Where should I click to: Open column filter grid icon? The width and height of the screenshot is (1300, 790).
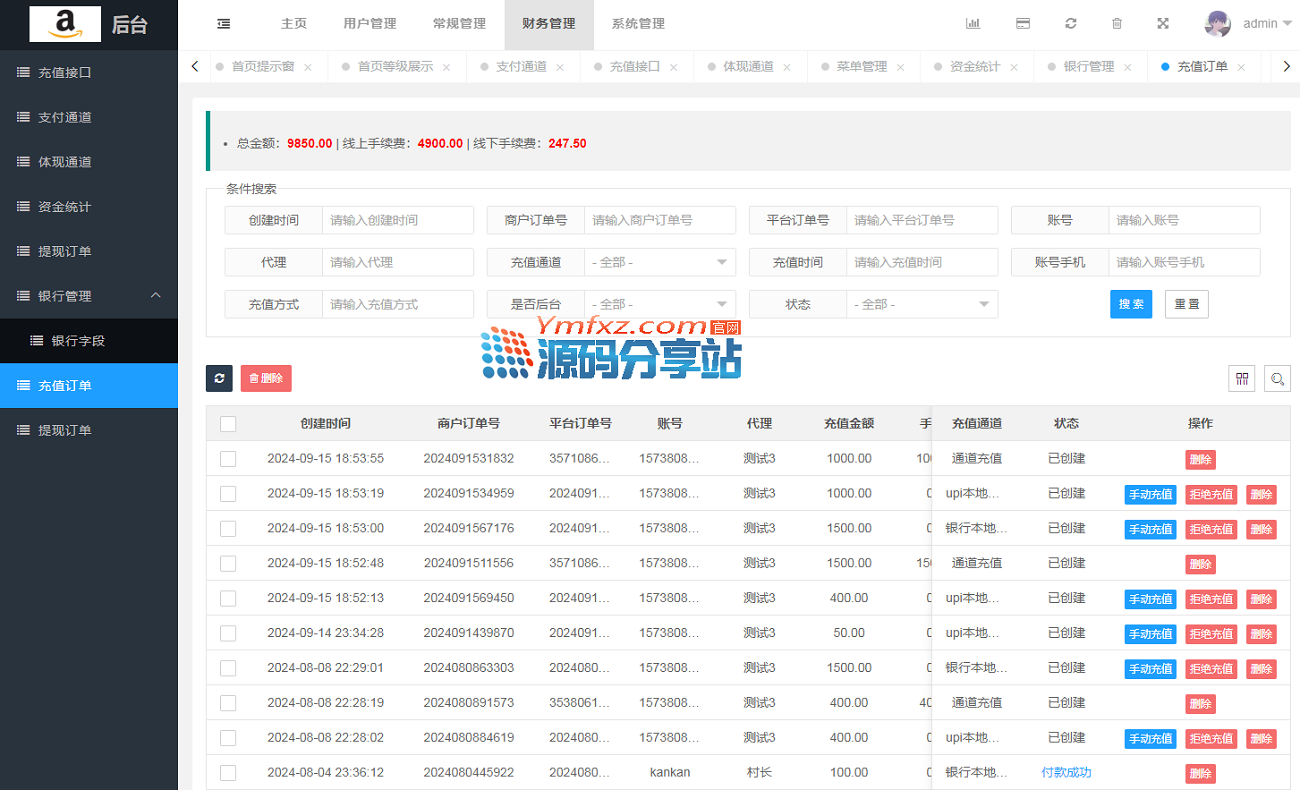point(1242,378)
